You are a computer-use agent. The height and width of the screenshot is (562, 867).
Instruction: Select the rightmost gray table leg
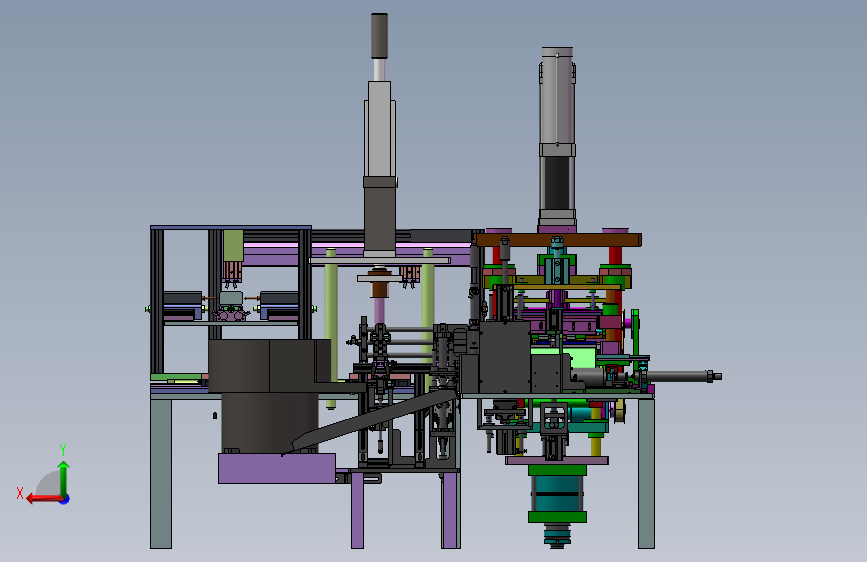click(x=646, y=473)
